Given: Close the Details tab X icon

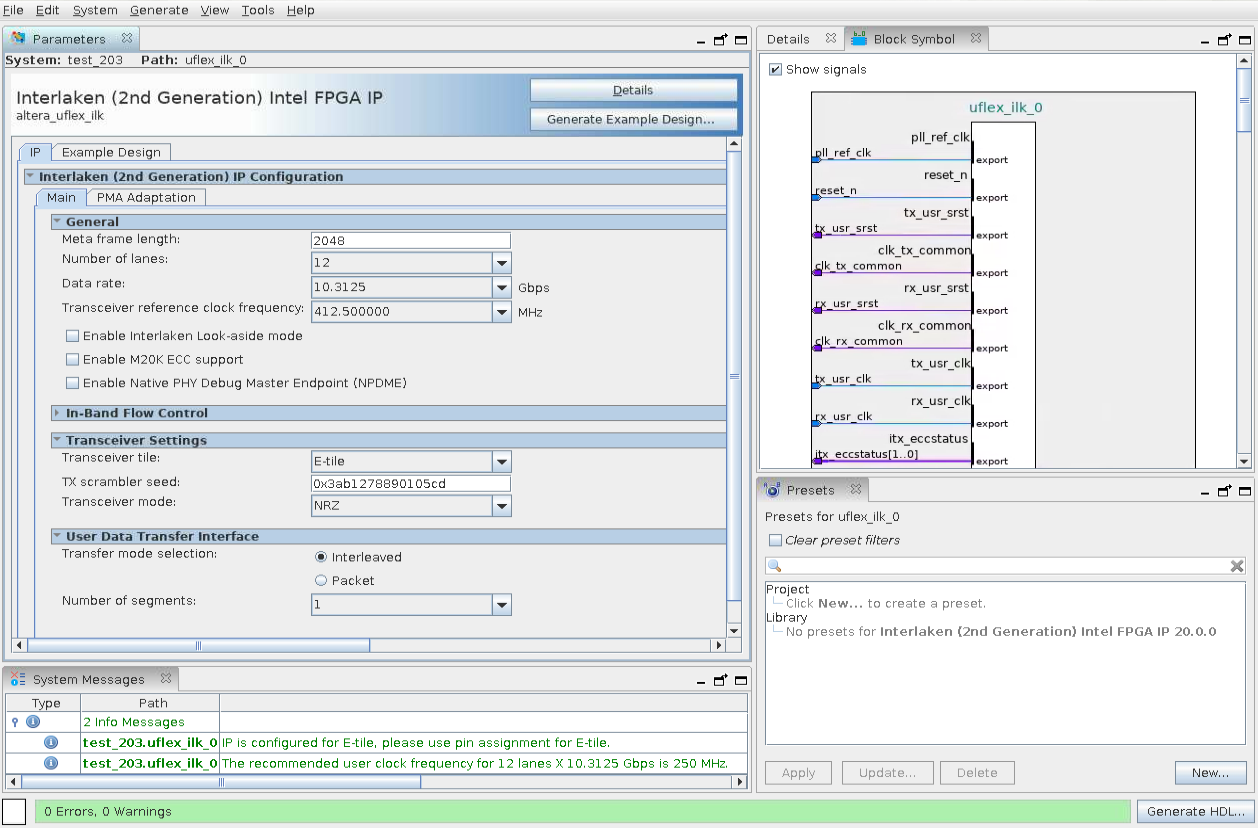Looking at the screenshot, I should [831, 39].
